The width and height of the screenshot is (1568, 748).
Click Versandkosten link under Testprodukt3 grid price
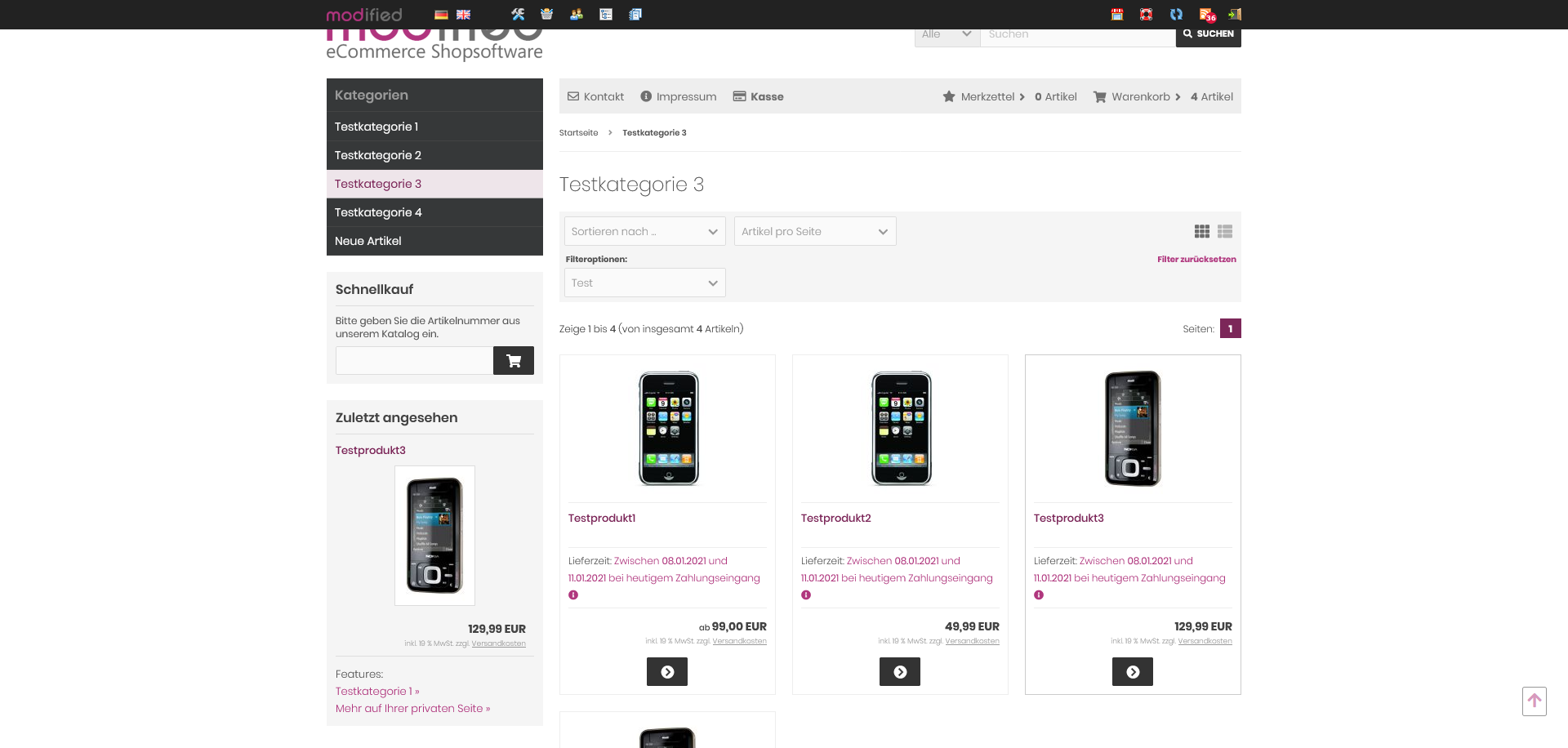[1205, 642]
